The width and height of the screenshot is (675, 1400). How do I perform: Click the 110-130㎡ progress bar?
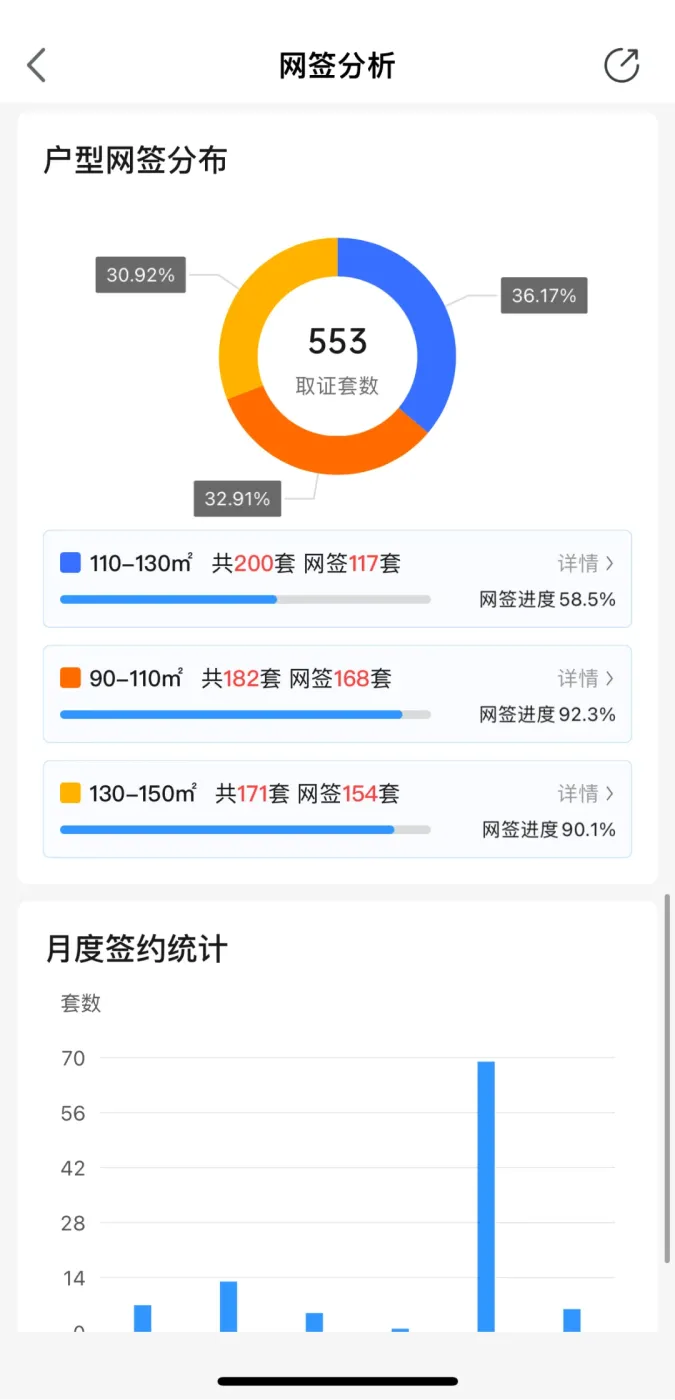[245, 599]
